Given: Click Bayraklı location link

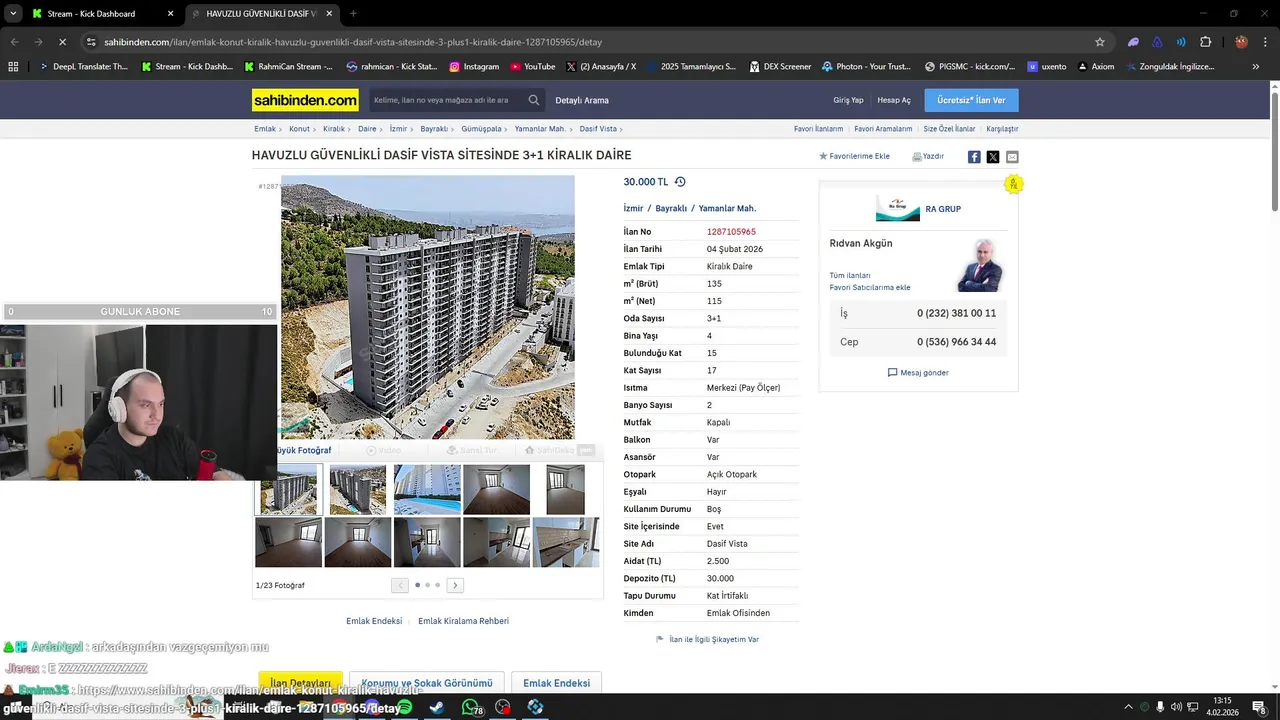Looking at the screenshot, I should pos(671,208).
